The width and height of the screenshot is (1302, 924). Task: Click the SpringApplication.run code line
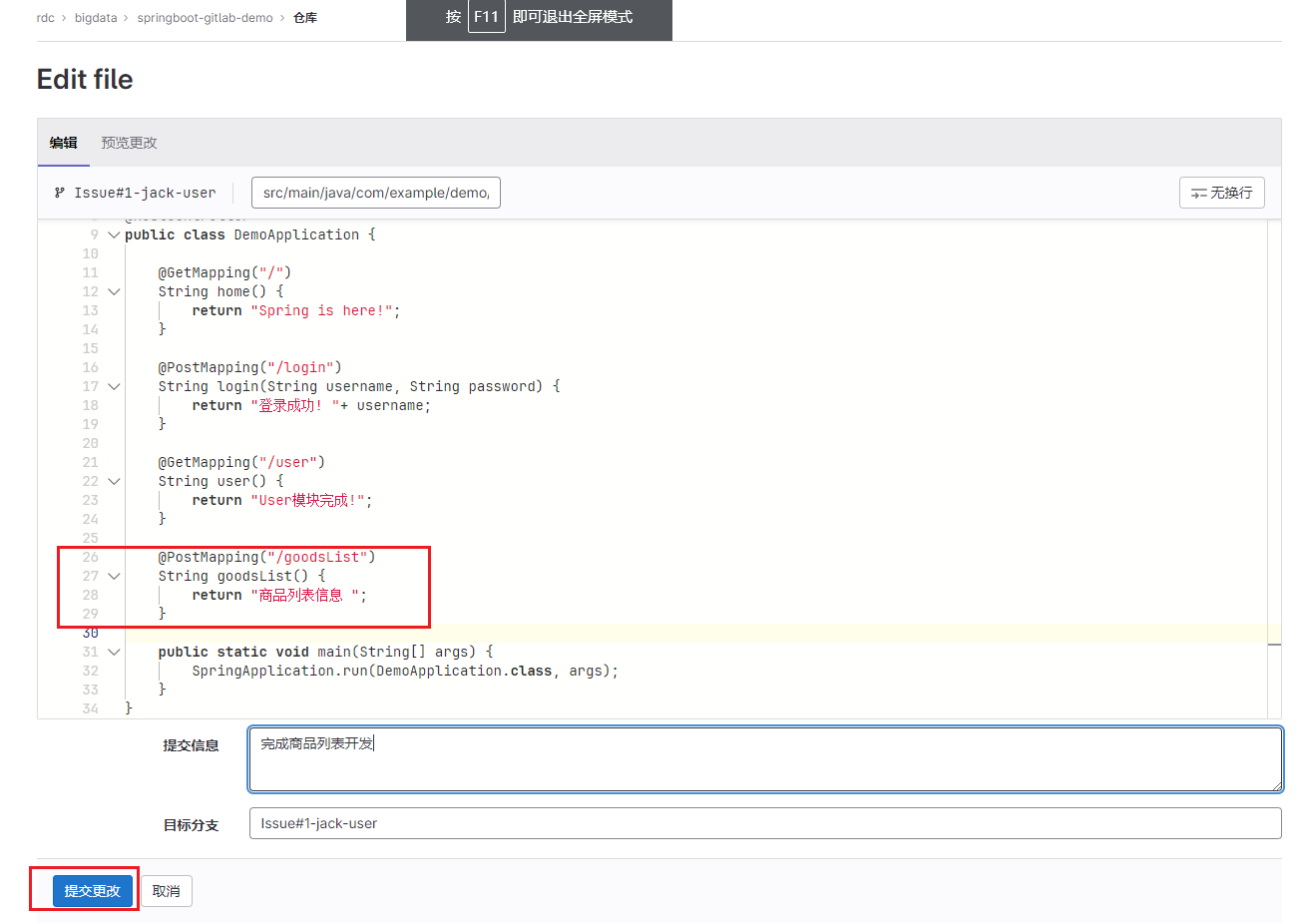pyautogui.click(x=405, y=672)
